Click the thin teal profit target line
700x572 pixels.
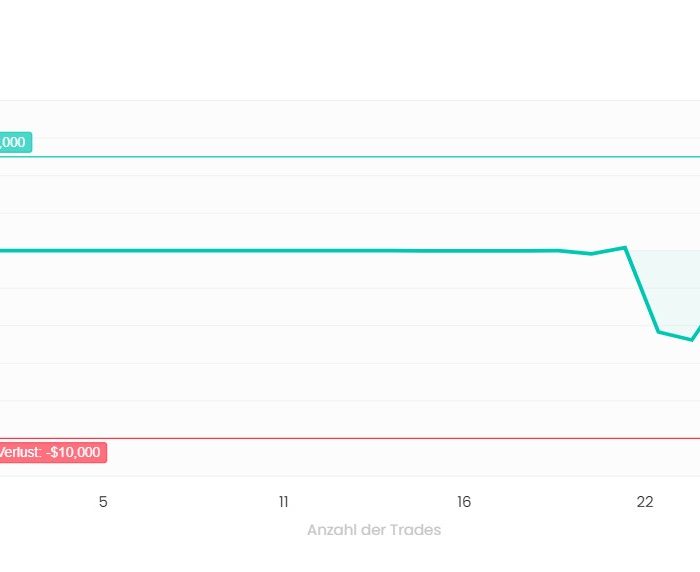tap(357, 157)
